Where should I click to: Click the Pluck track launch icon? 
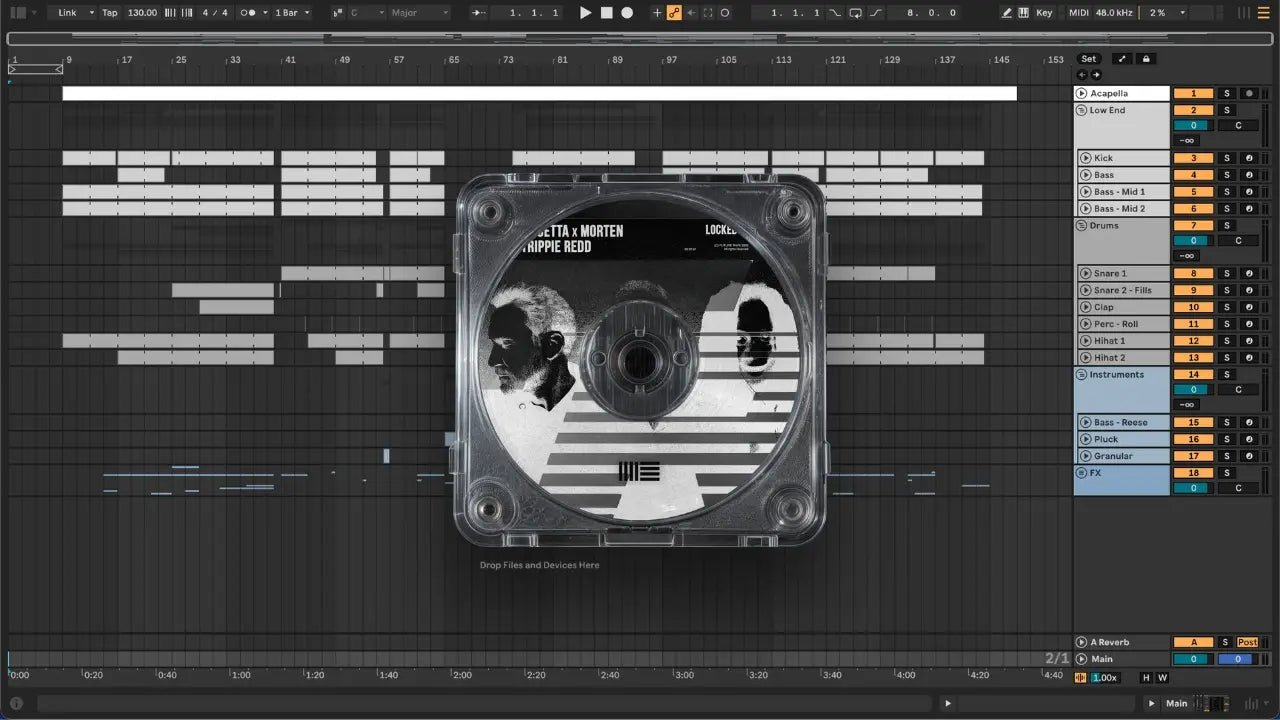tap(1085, 439)
